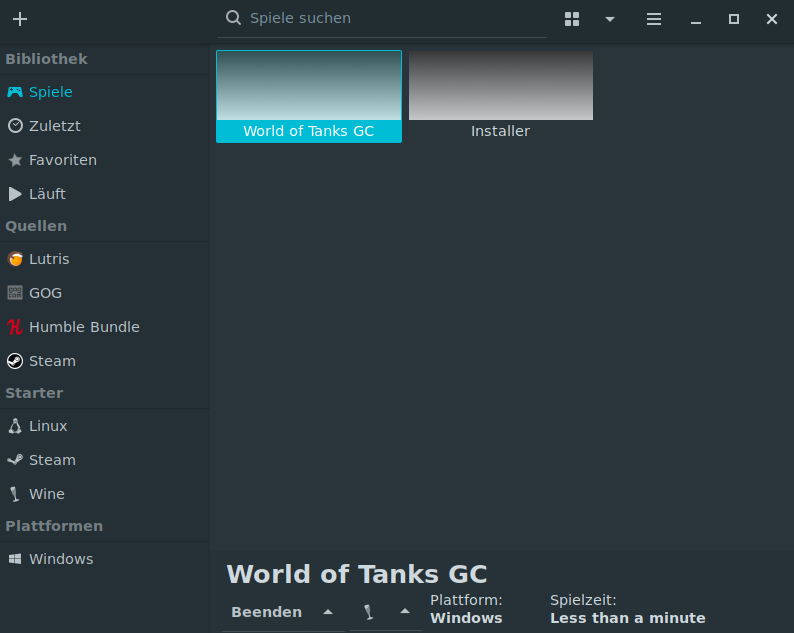Filter by Steam under Starter
Viewport: 794px width, 633px height.
point(105,460)
